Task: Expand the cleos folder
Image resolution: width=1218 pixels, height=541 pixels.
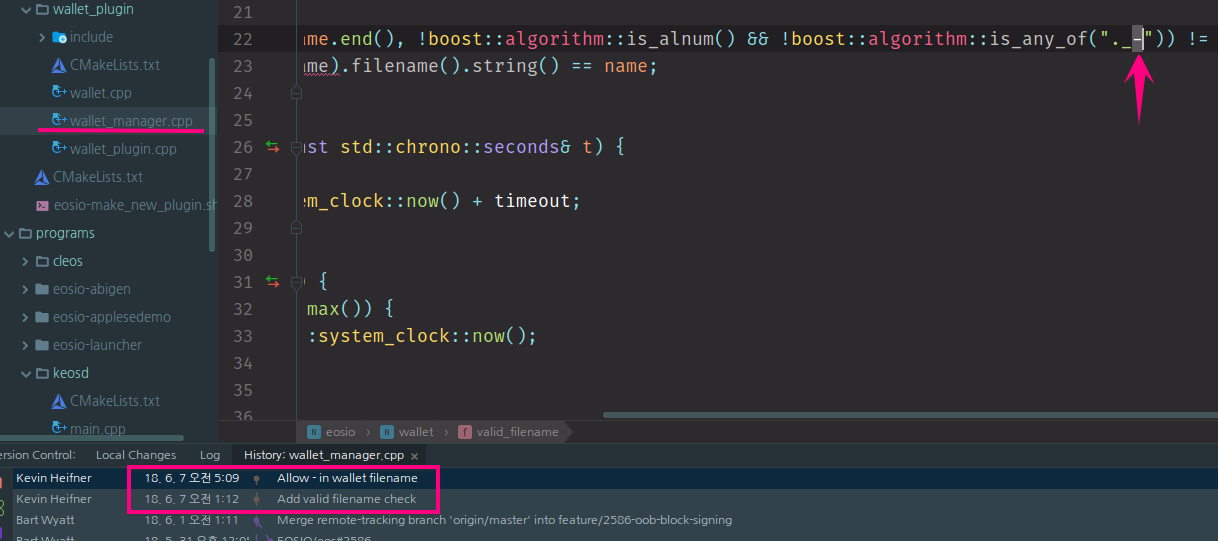Action: (26, 261)
